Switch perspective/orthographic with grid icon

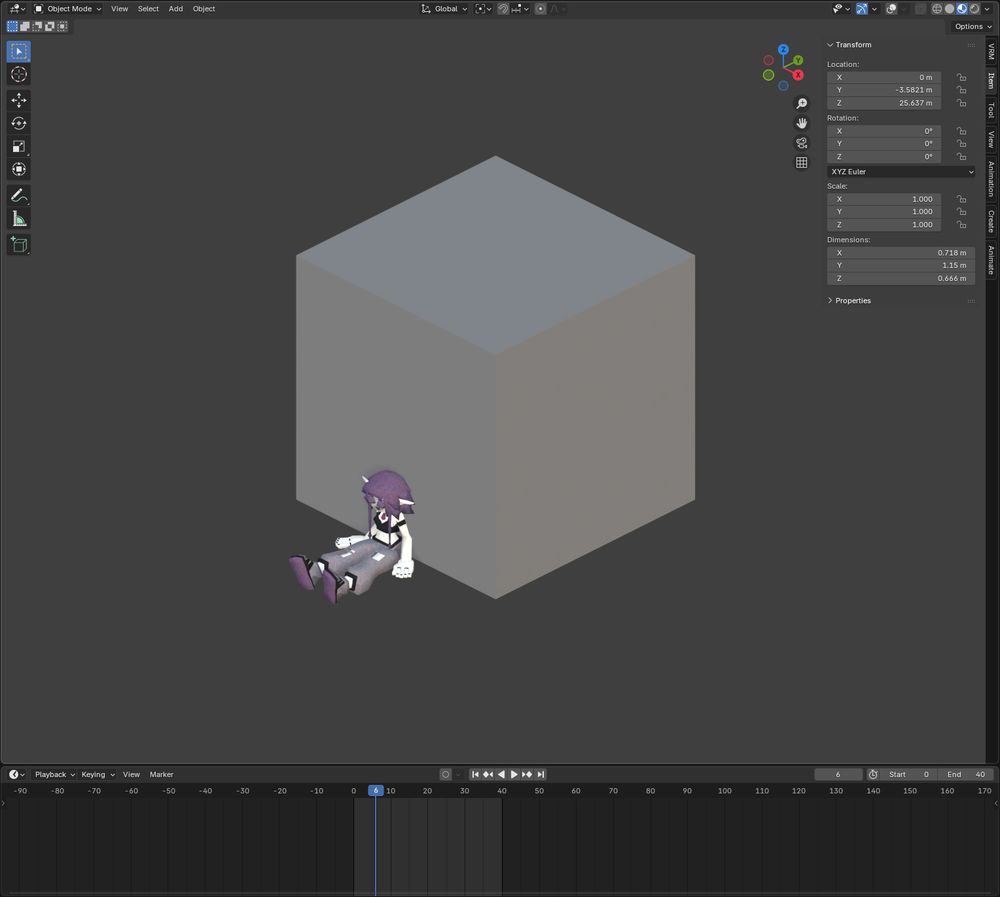tap(802, 163)
